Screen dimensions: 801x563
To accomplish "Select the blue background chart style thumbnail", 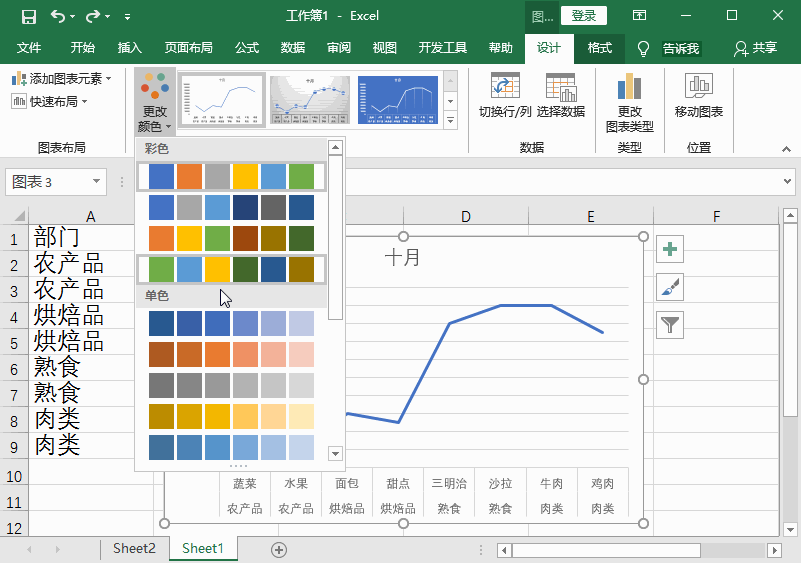I will tap(398, 100).
